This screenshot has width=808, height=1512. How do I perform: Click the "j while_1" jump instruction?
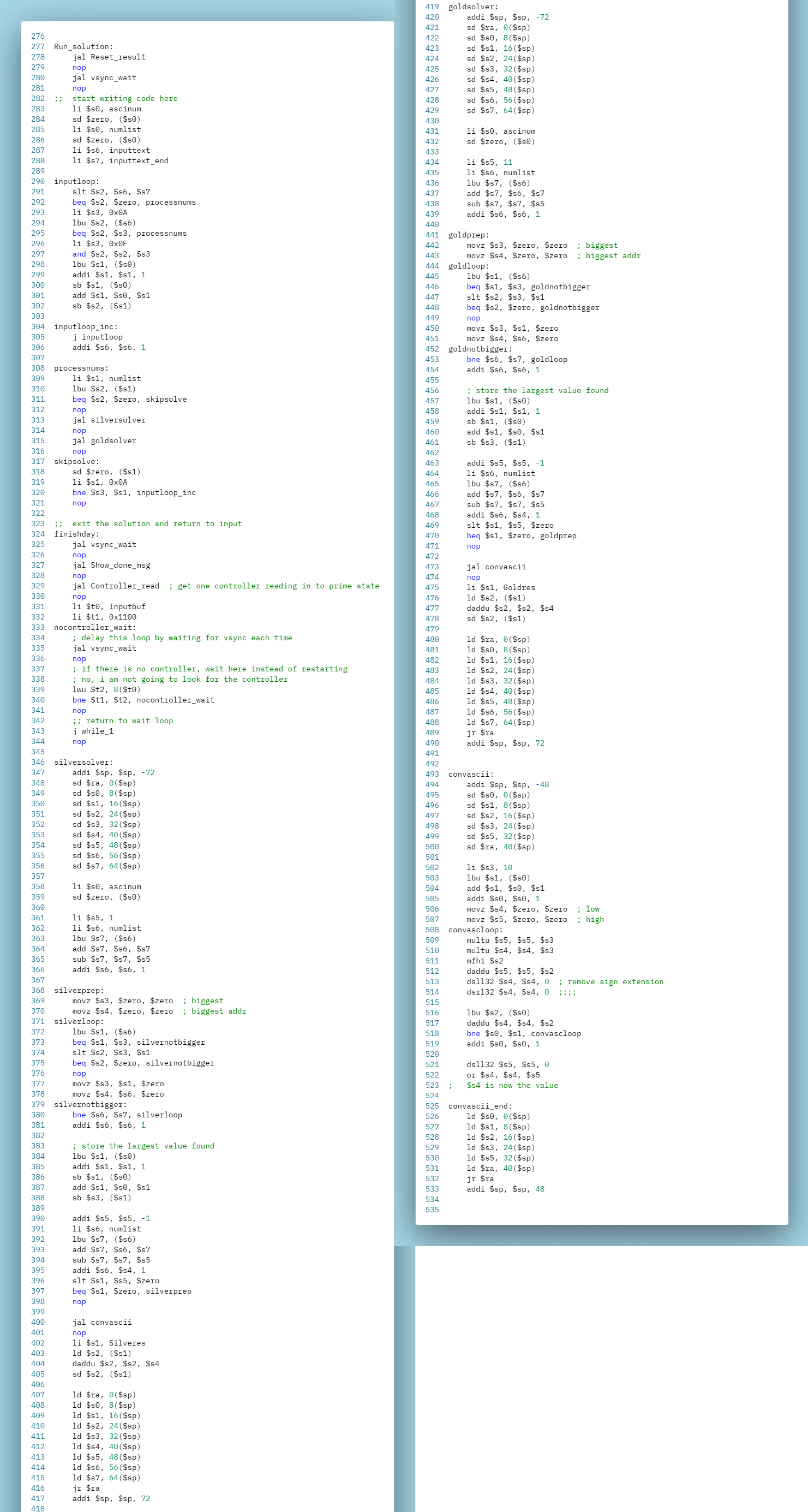(x=93, y=731)
